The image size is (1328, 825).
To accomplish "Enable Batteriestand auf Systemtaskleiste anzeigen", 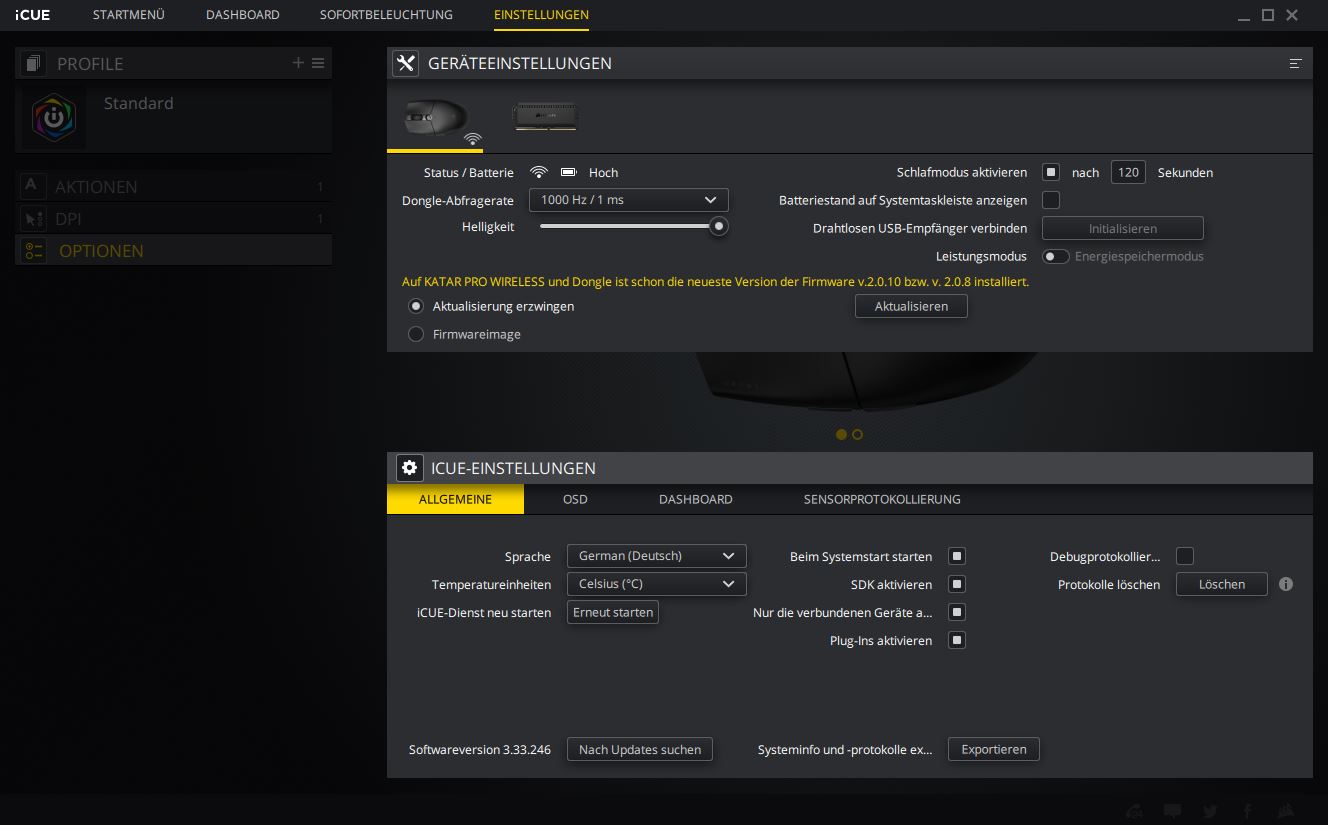I will [x=1051, y=200].
